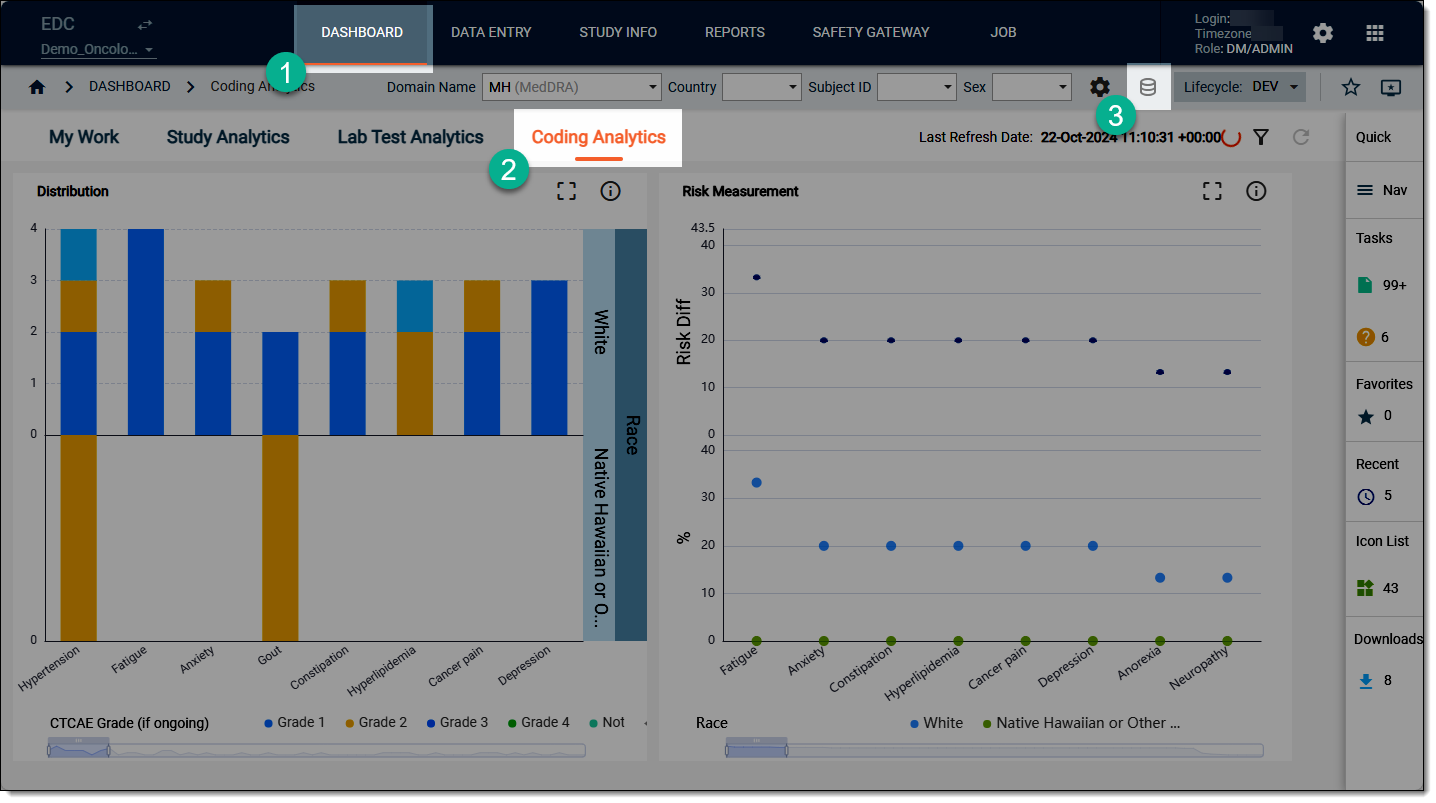The height and width of the screenshot is (803, 1436).
Task: Open the DATA ENTRY menu
Action: point(491,33)
